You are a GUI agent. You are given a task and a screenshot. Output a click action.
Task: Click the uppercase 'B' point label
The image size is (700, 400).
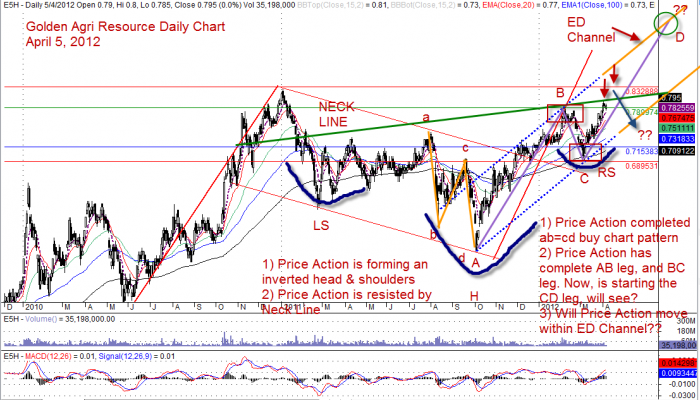(560, 93)
